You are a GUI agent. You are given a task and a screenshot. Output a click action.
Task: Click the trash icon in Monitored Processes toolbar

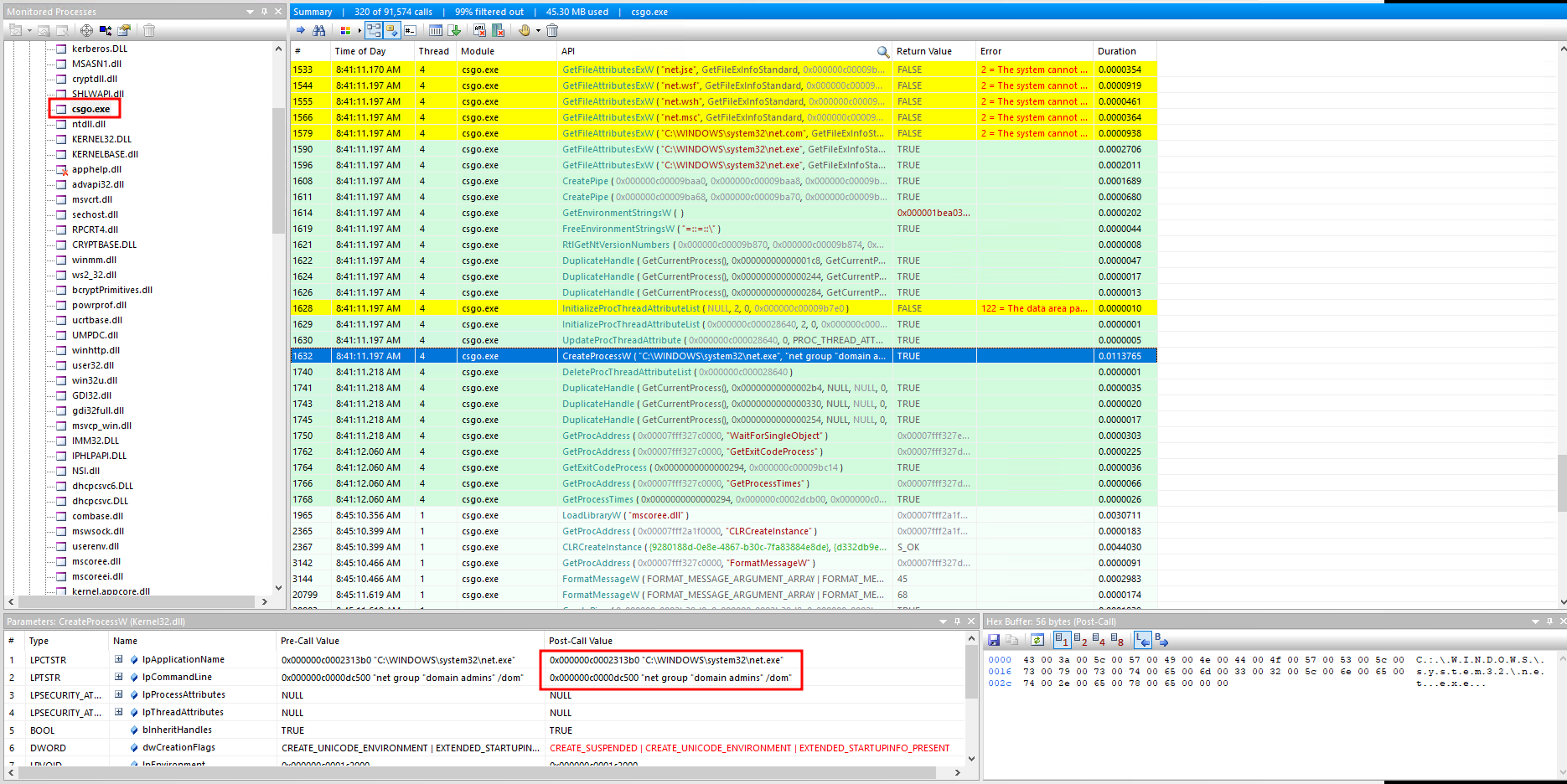click(149, 30)
